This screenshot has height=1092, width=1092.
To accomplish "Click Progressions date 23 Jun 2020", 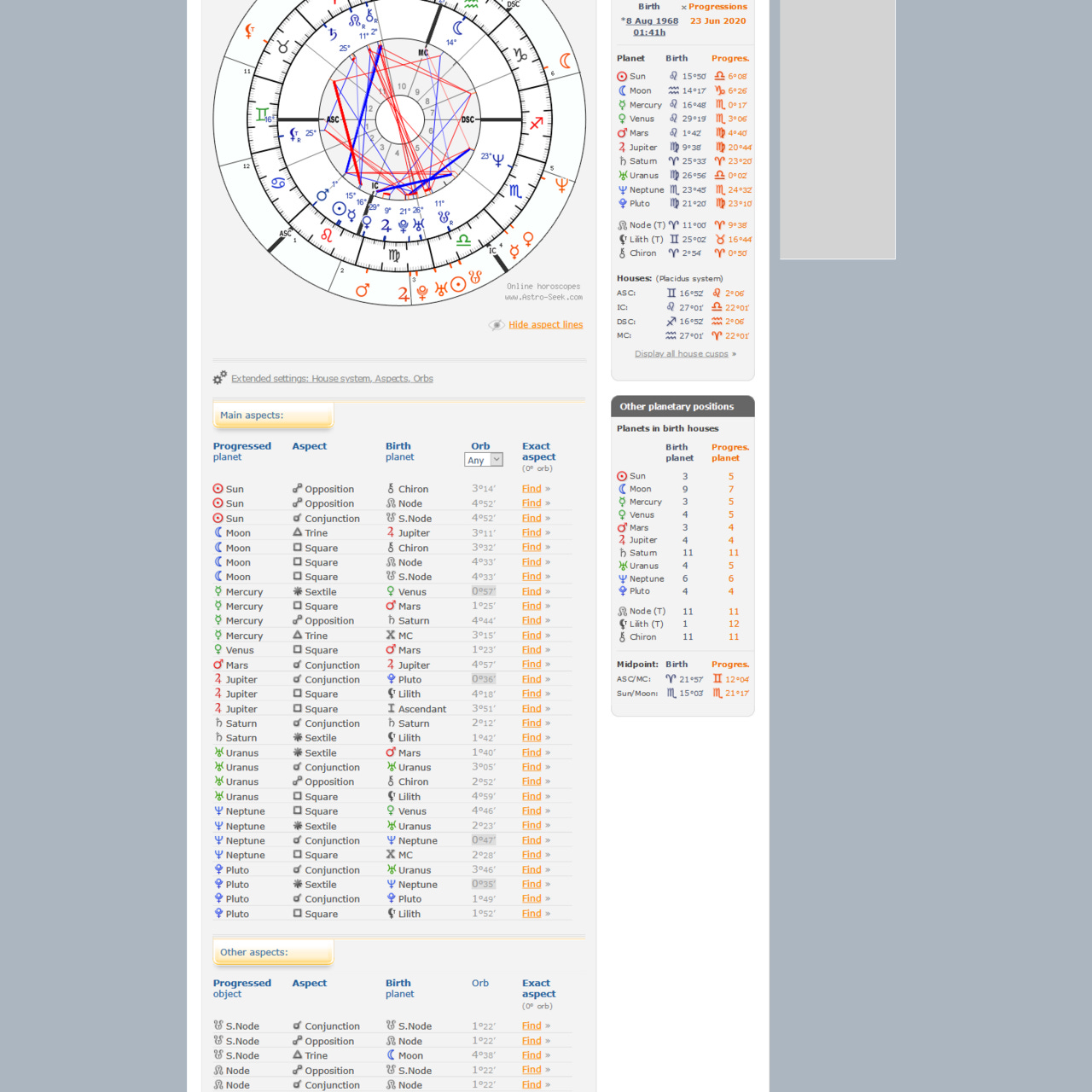I will (x=718, y=21).
